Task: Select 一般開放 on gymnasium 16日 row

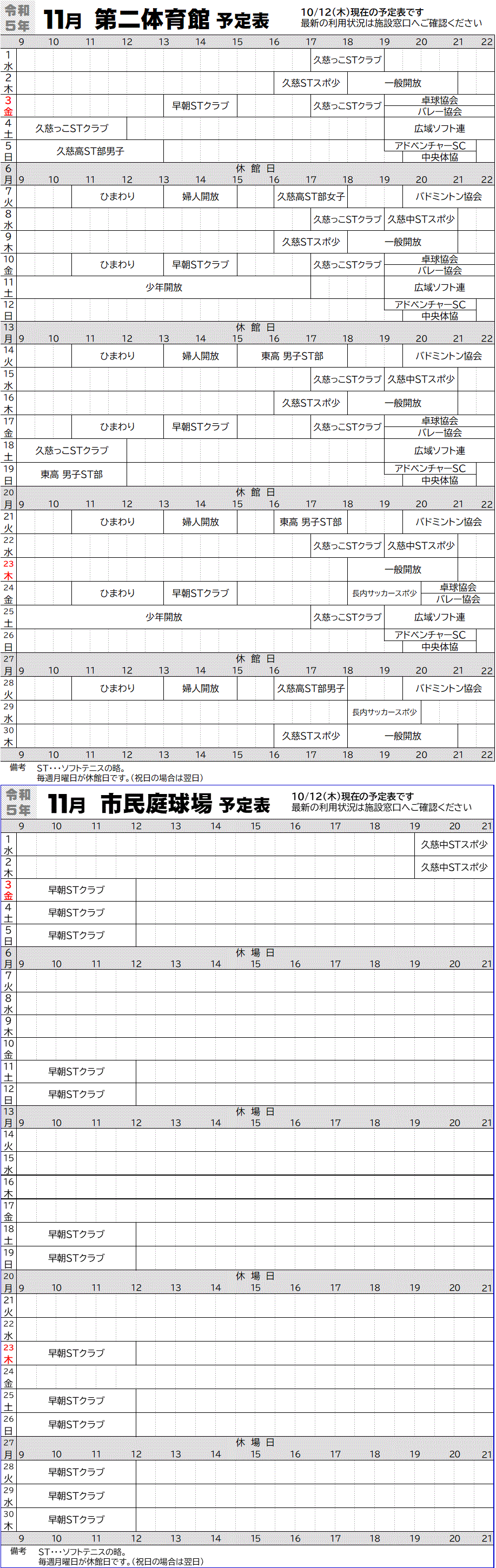Action: [403, 403]
